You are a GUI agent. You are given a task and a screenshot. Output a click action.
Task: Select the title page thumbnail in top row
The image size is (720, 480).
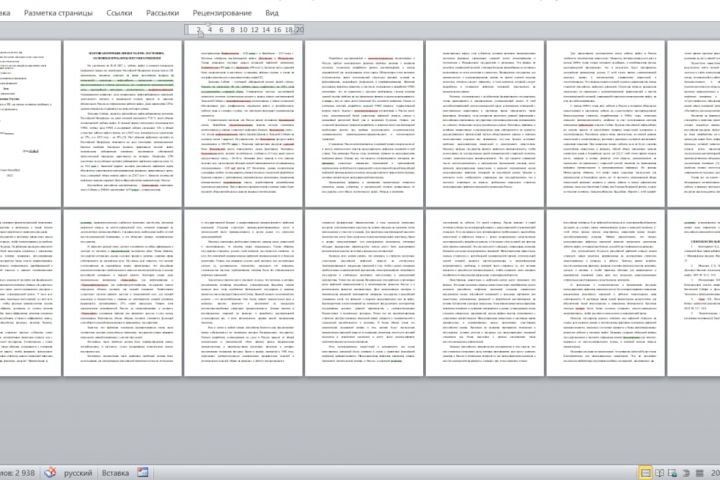(x=30, y=123)
